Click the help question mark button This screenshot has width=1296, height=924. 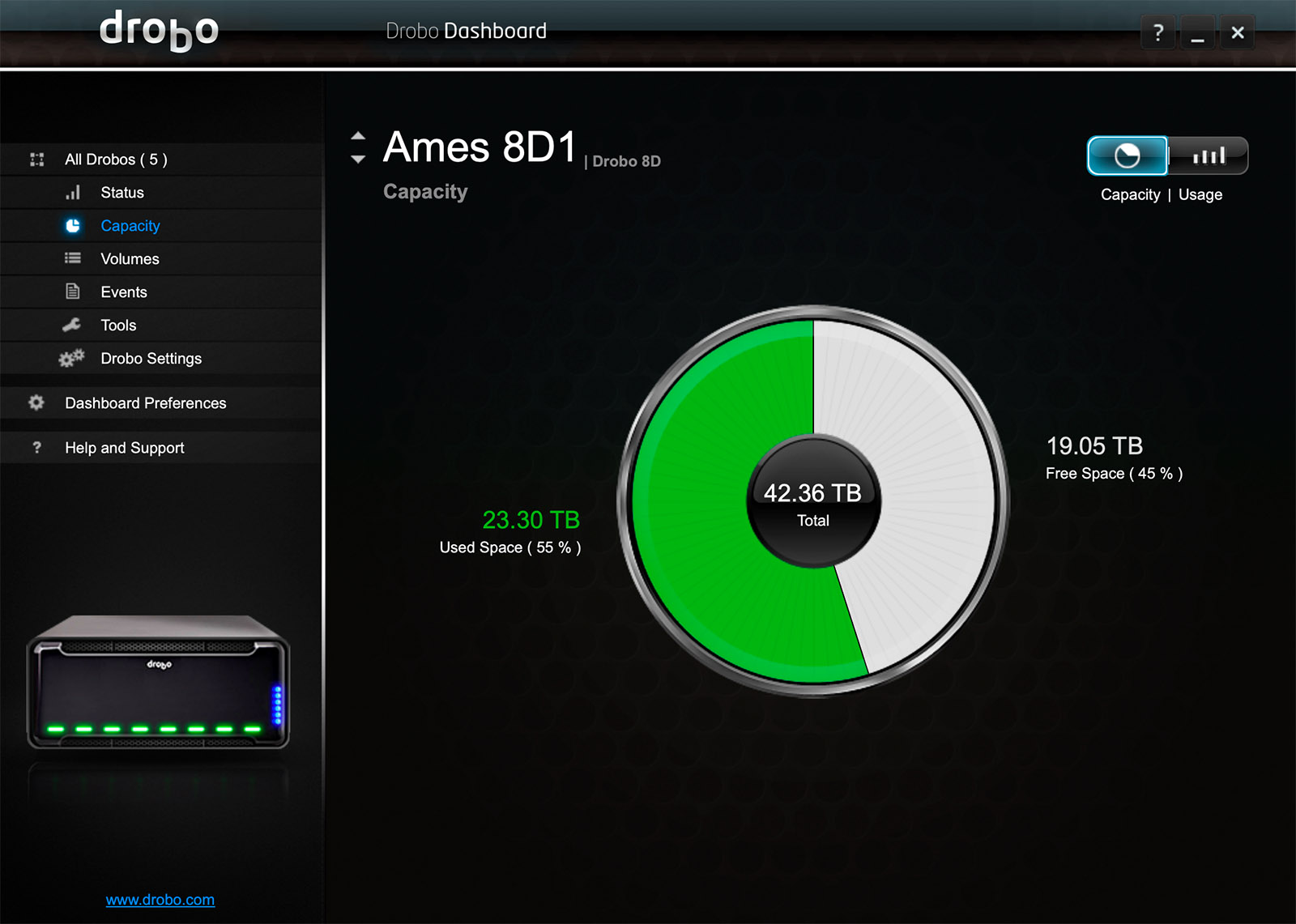[x=1157, y=33]
